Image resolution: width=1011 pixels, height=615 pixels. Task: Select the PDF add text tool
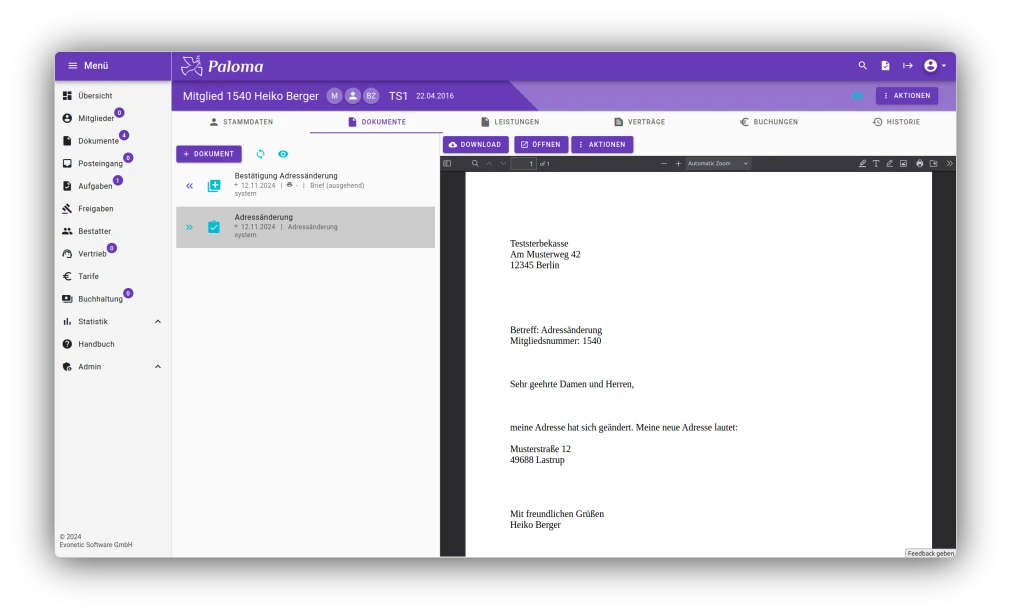[876, 163]
